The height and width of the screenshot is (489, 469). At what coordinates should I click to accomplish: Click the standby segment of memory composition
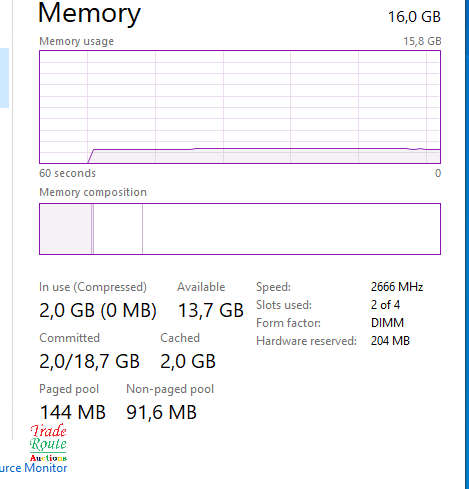click(118, 229)
